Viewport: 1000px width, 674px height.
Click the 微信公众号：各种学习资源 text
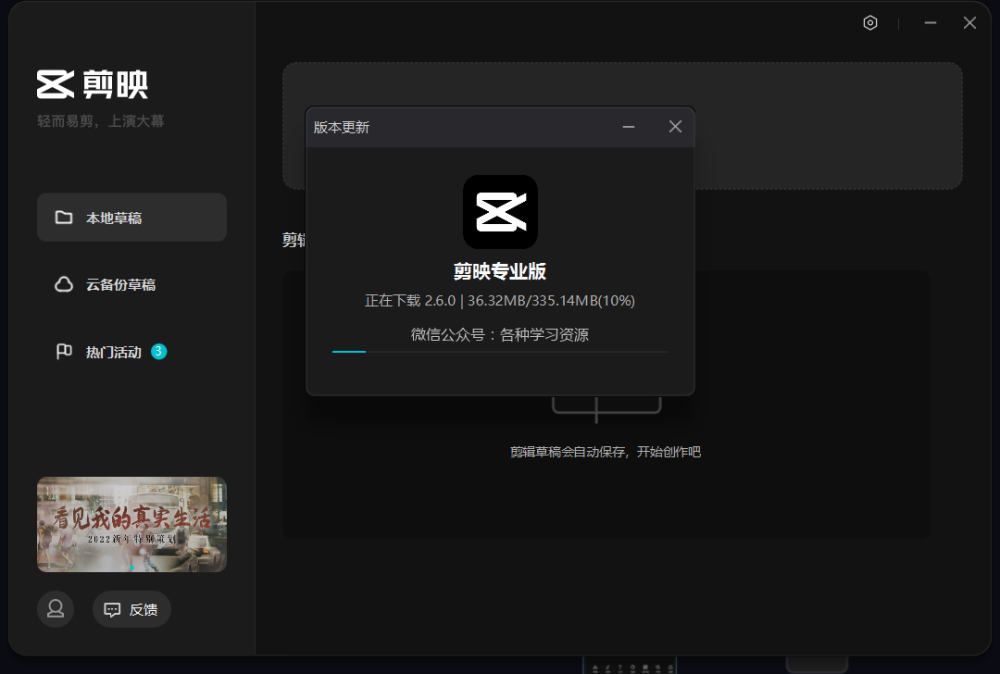(500, 335)
